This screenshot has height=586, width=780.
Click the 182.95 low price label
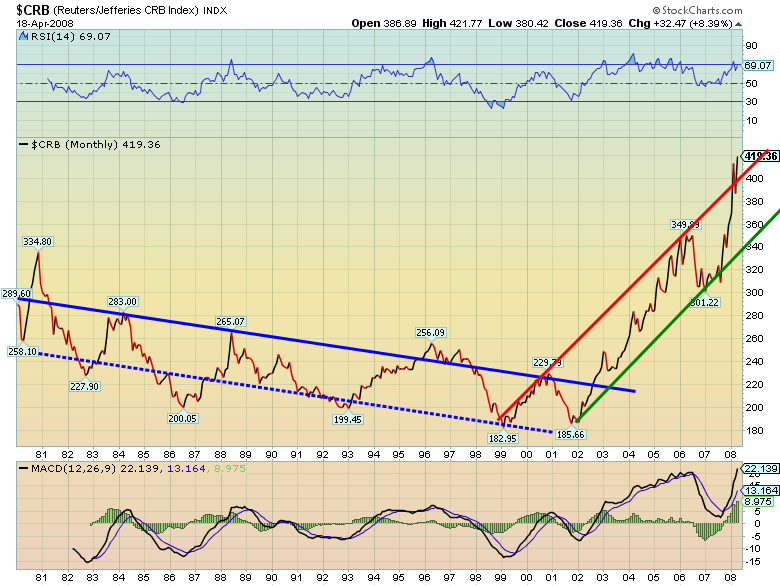coord(502,438)
